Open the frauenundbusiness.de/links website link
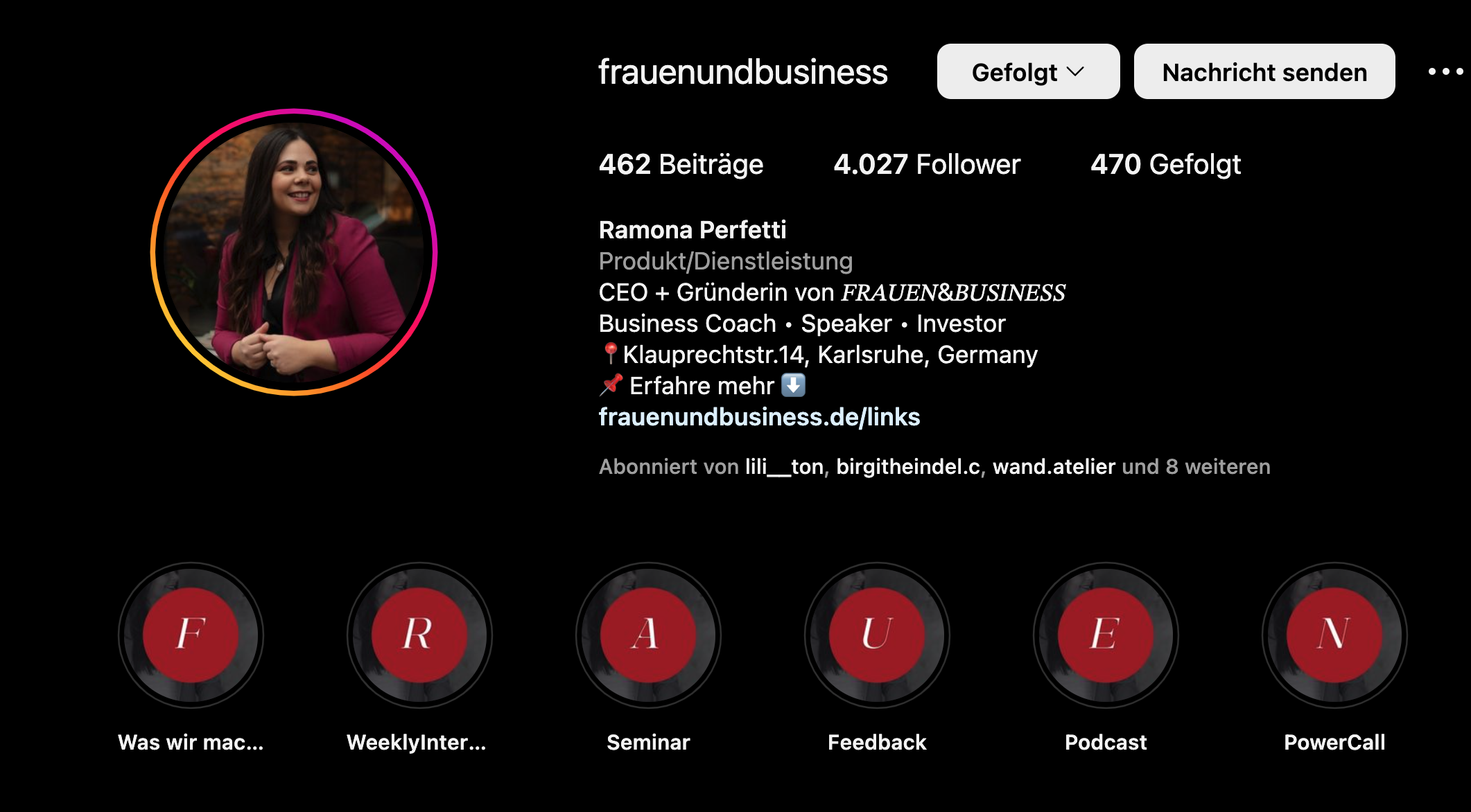The width and height of the screenshot is (1471, 812). (x=759, y=417)
